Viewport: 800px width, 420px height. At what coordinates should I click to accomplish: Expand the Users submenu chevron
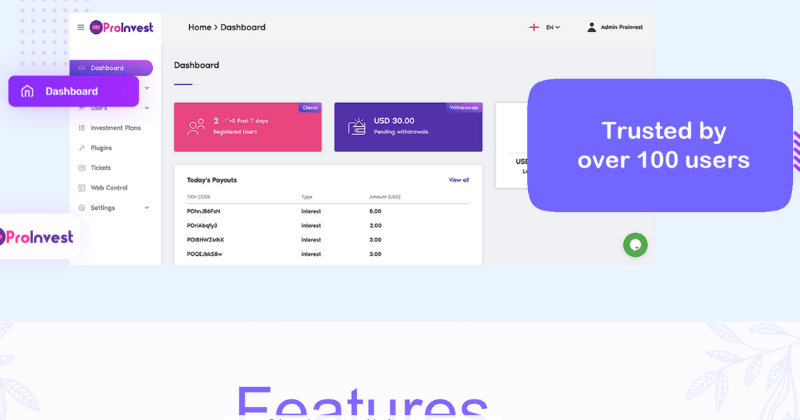pyautogui.click(x=147, y=108)
